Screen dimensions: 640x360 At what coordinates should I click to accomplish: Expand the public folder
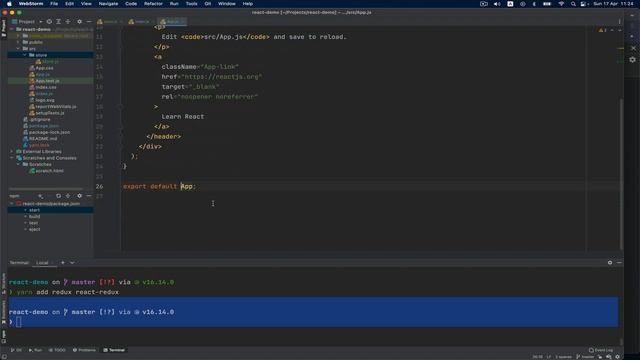point(18,42)
